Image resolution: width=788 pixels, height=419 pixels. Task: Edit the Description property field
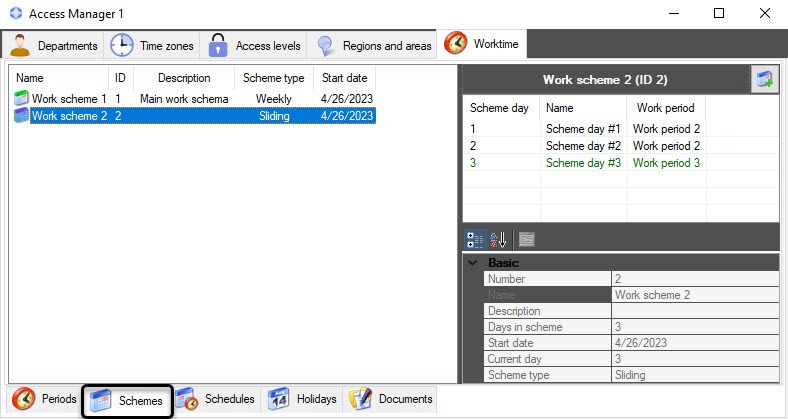point(695,311)
